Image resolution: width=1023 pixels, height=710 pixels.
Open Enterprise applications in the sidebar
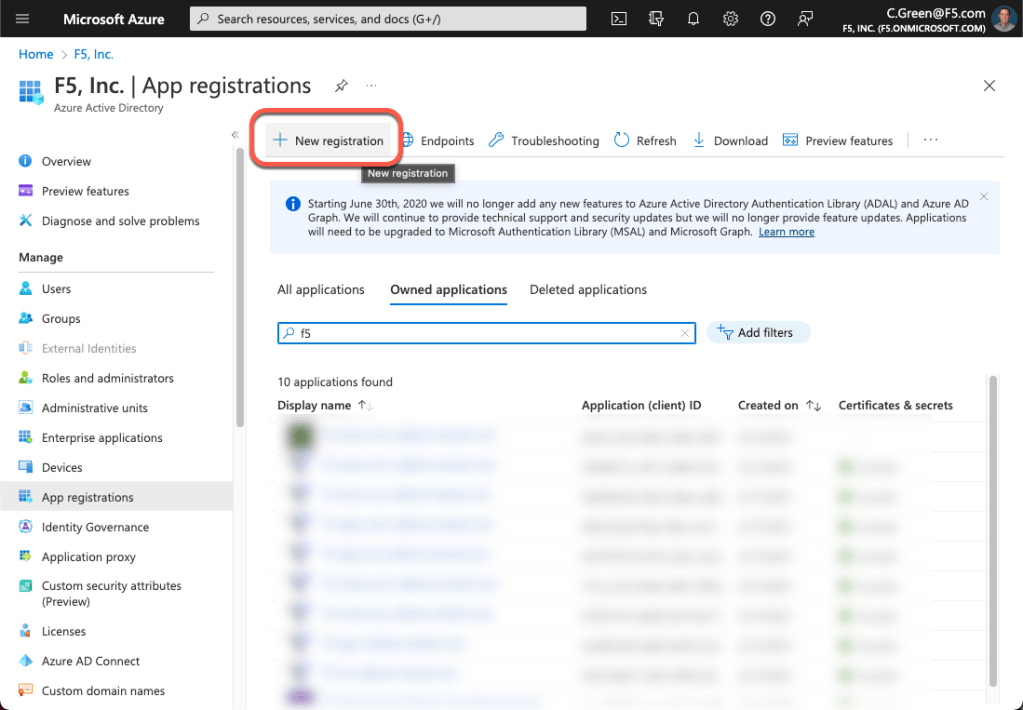click(102, 438)
